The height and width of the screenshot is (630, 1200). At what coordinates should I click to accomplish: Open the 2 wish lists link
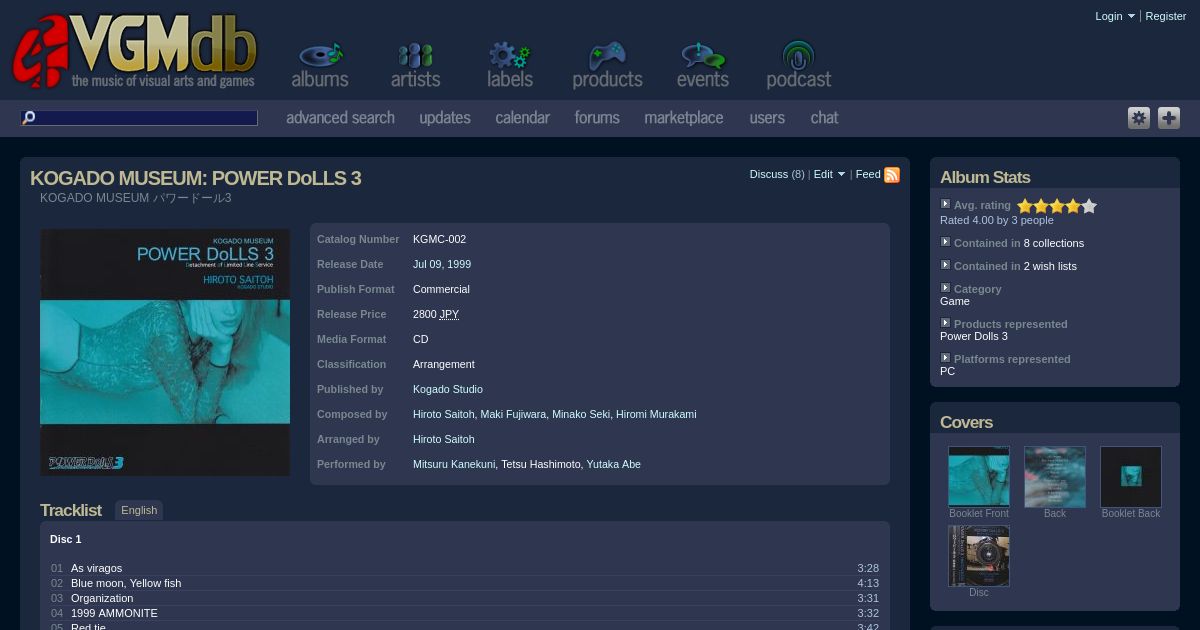tap(1050, 266)
